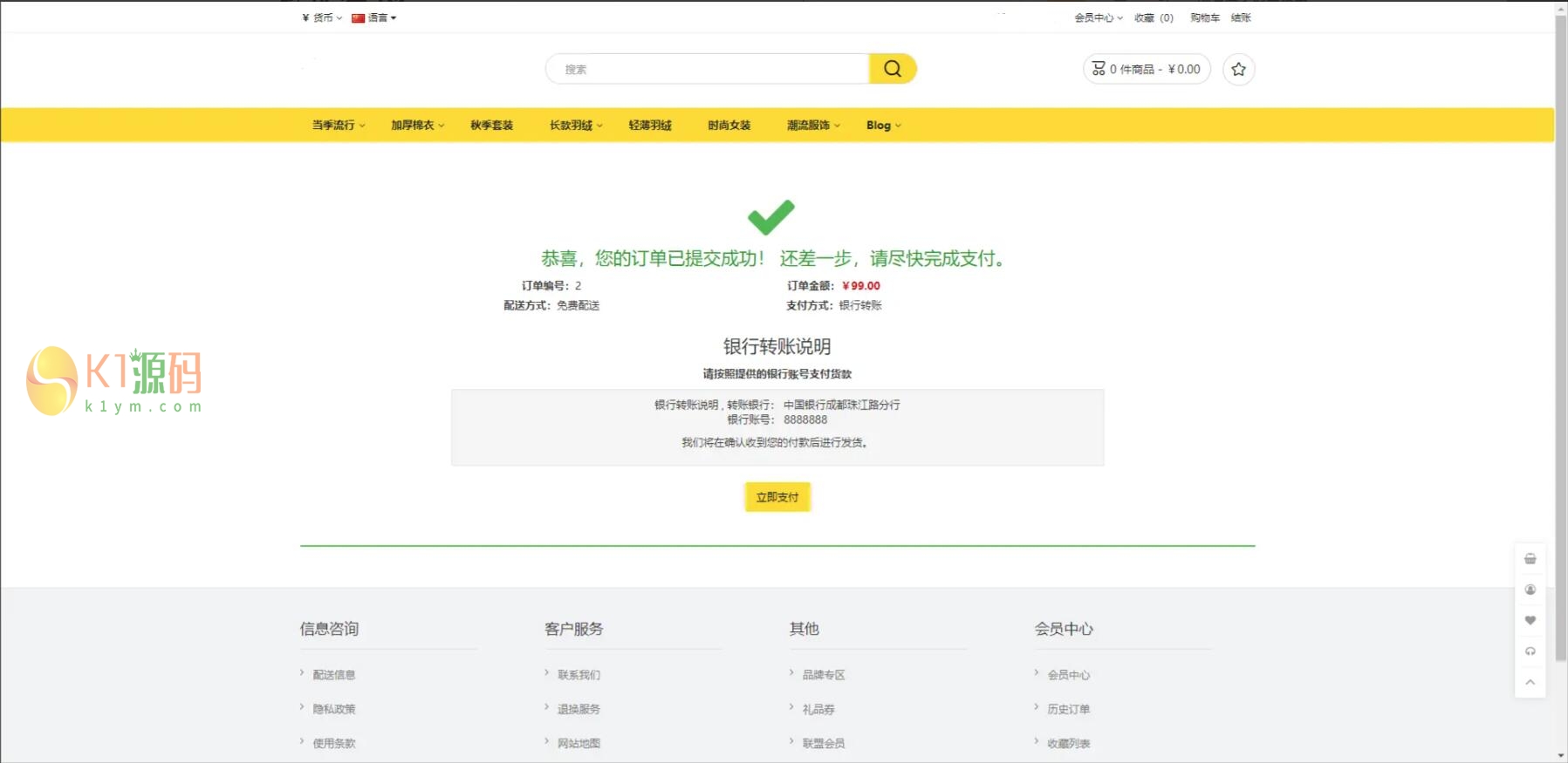Open the user account icon in floating sidebar
Viewport: 1568px width, 763px height.
coord(1530,590)
